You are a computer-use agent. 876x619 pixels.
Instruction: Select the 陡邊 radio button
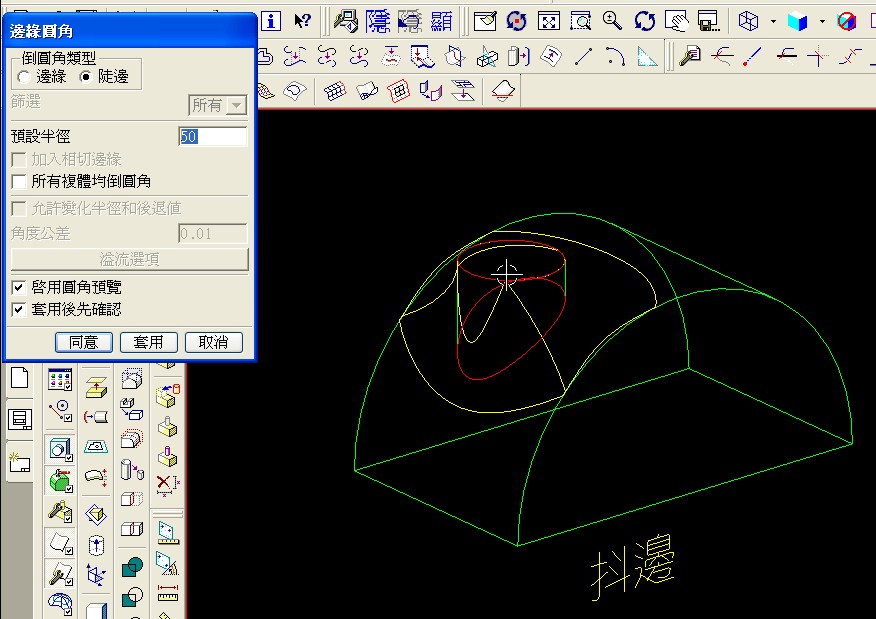(85, 77)
